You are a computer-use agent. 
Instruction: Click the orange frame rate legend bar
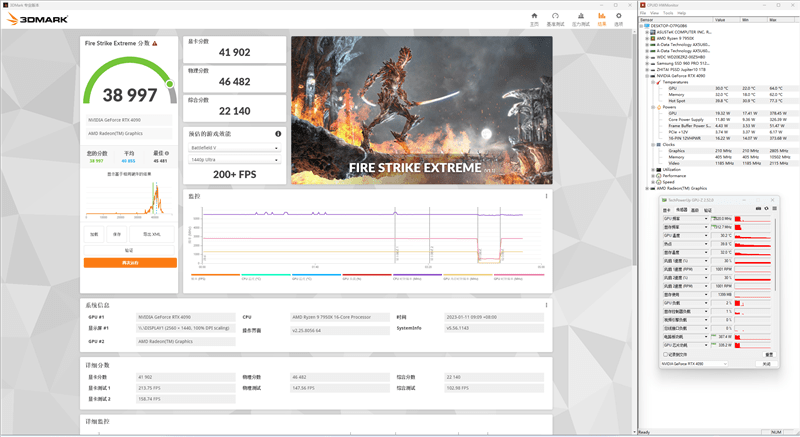[215, 275]
